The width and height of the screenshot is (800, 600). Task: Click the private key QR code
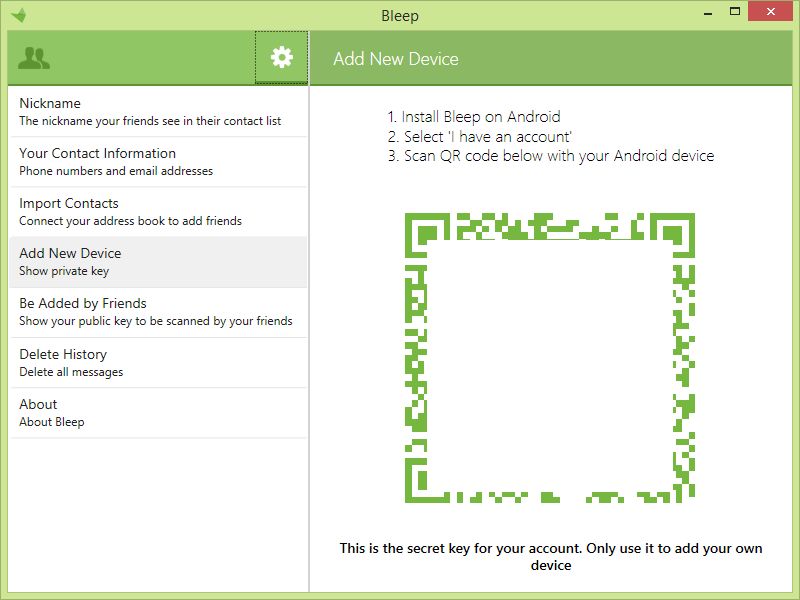point(550,358)
